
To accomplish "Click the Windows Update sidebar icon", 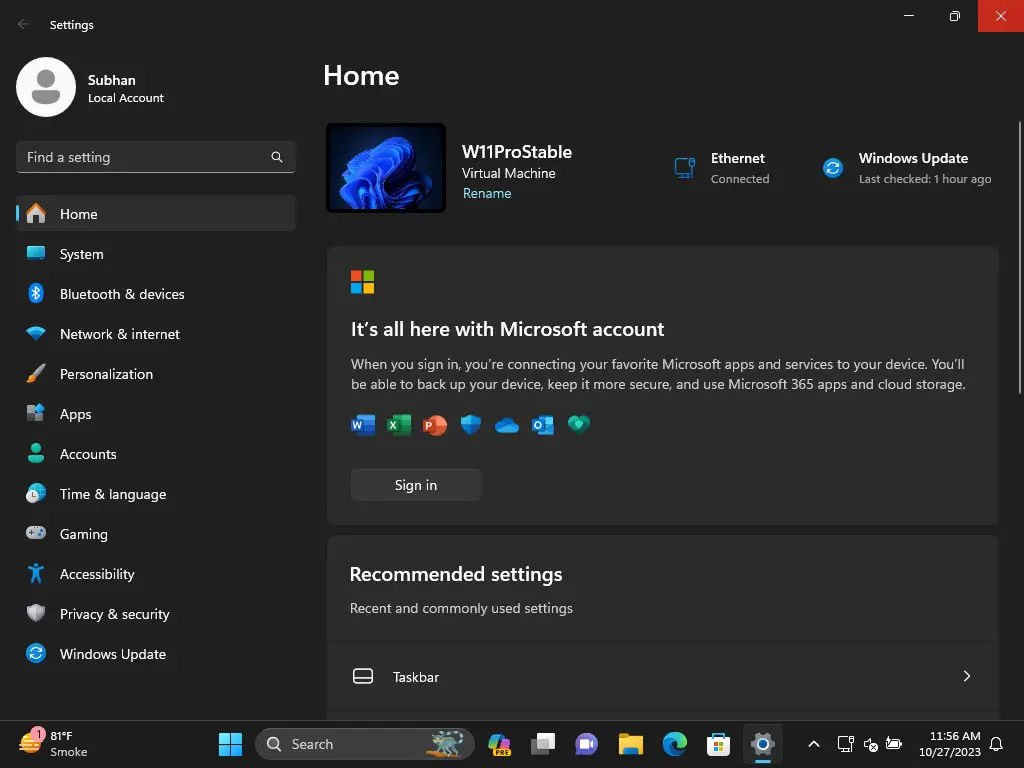I will pyautogui.click(x=36, y=653).
